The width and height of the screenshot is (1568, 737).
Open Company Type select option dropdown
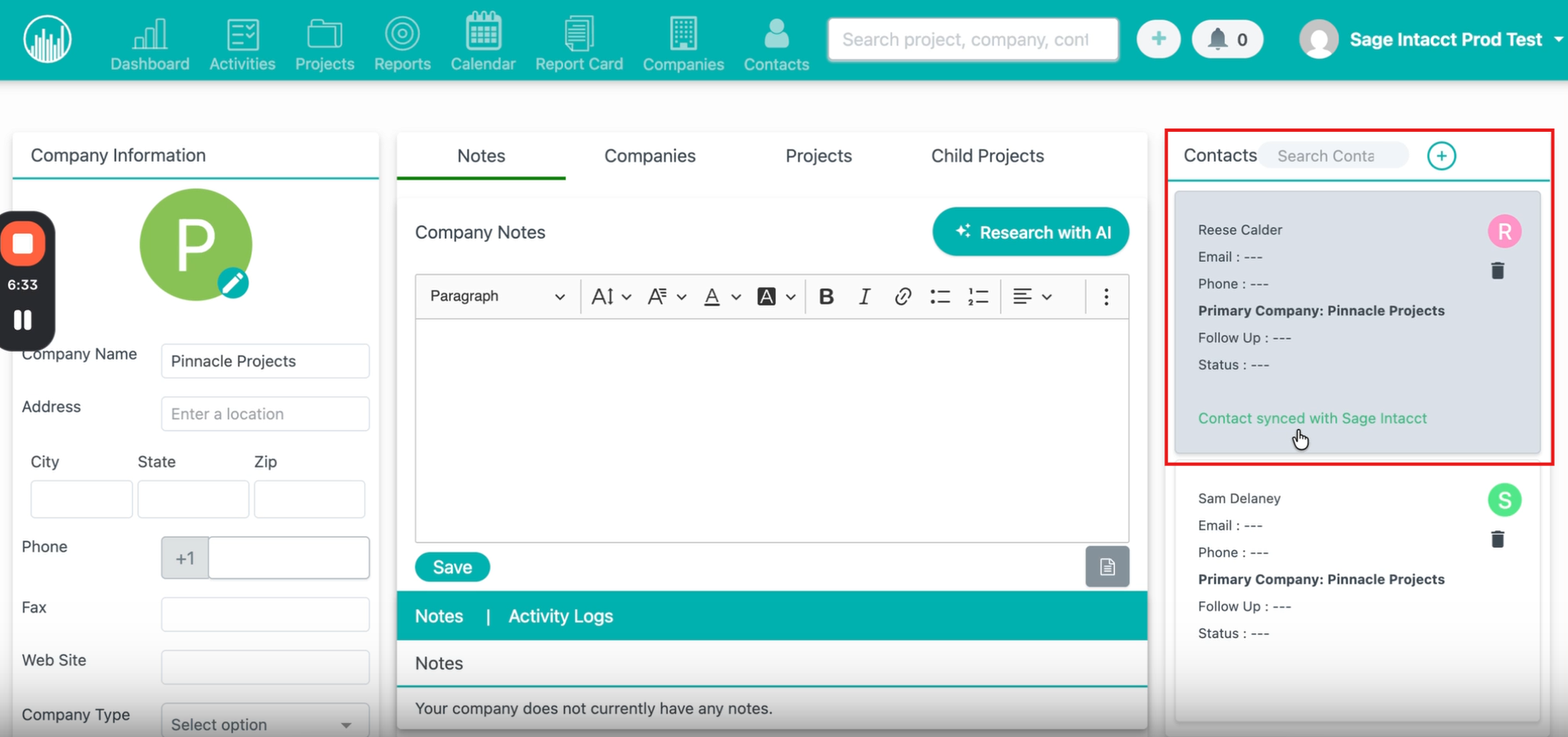[x=264, y=723]
